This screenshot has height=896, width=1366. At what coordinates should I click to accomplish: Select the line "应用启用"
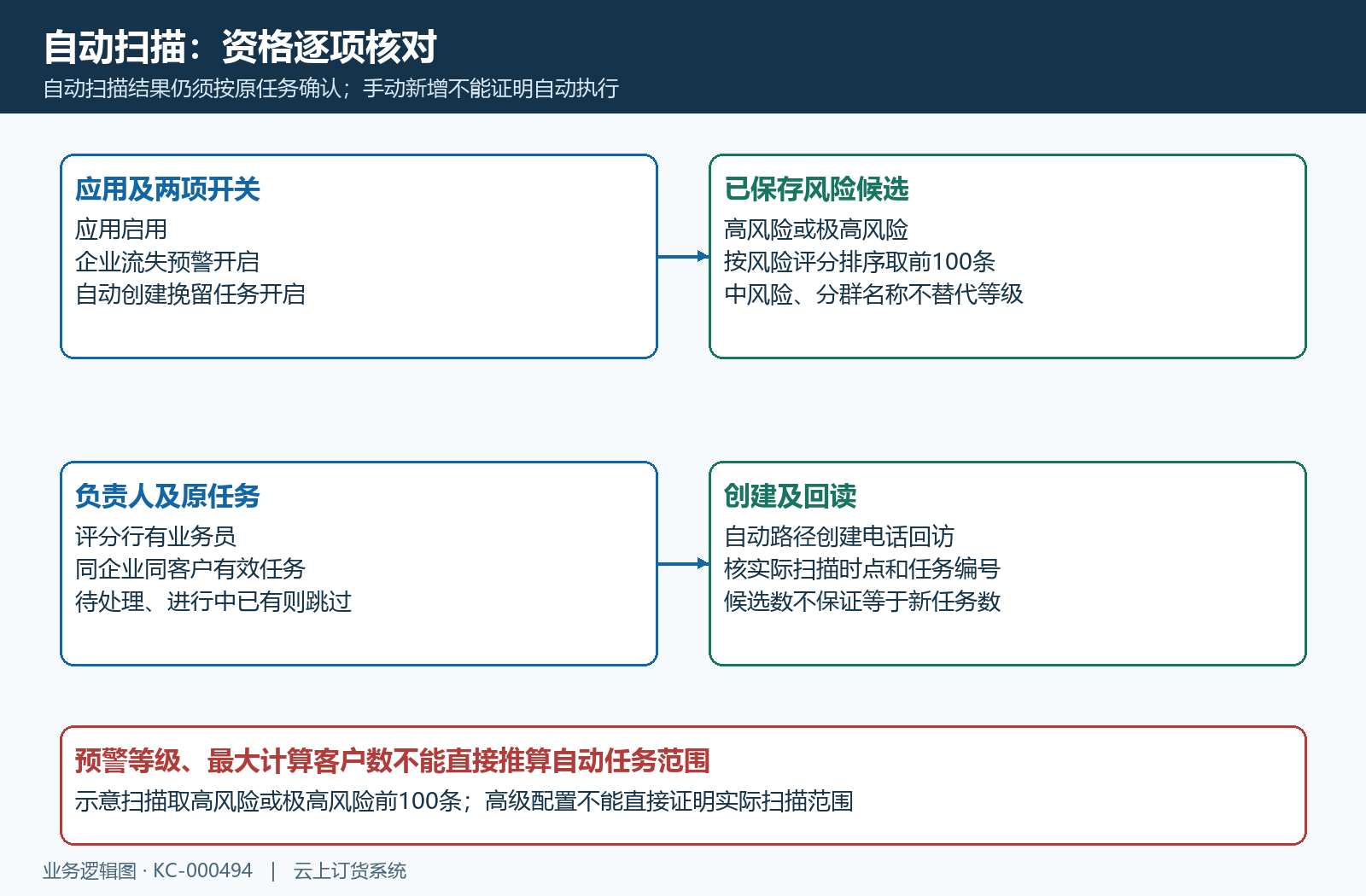click(x=121, y=229)
